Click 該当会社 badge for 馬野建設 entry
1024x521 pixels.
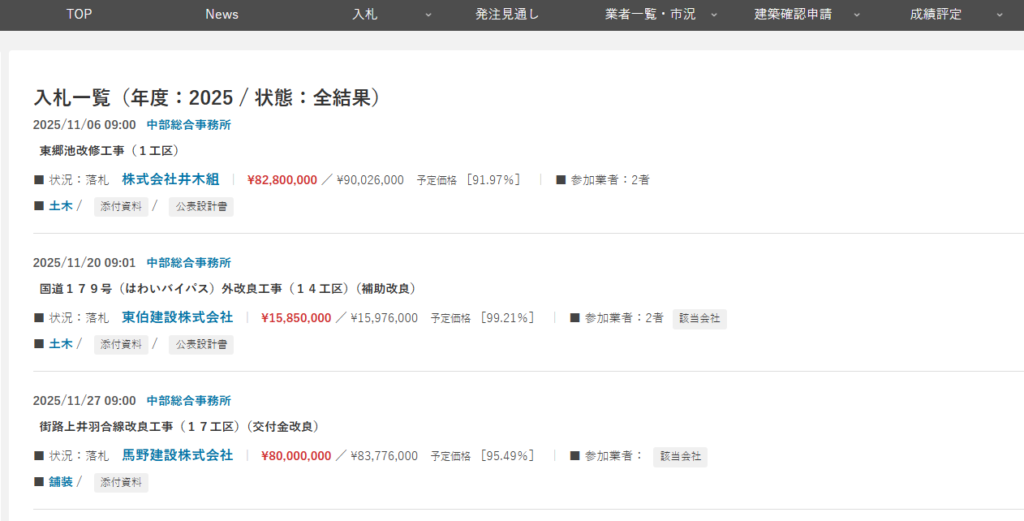(x=680, y=457)
